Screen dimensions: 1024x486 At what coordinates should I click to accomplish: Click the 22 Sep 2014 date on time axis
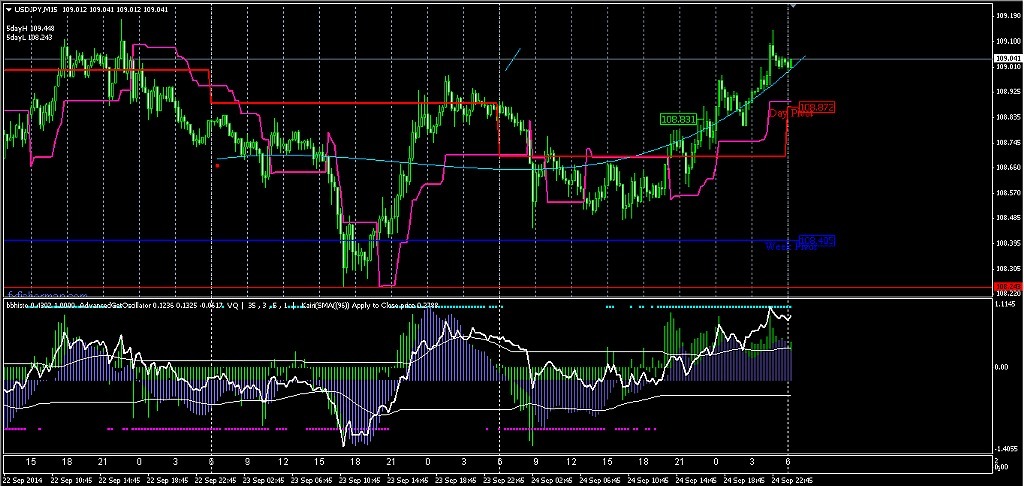(24, 479)
